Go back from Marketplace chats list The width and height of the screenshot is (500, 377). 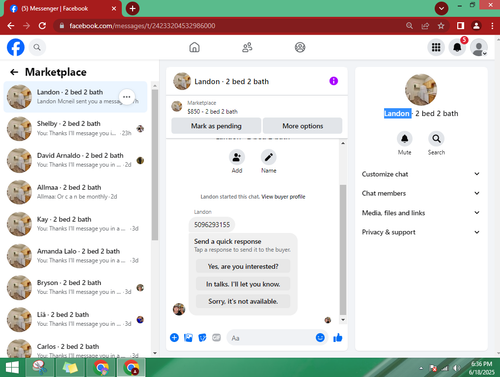pos(14,72)
